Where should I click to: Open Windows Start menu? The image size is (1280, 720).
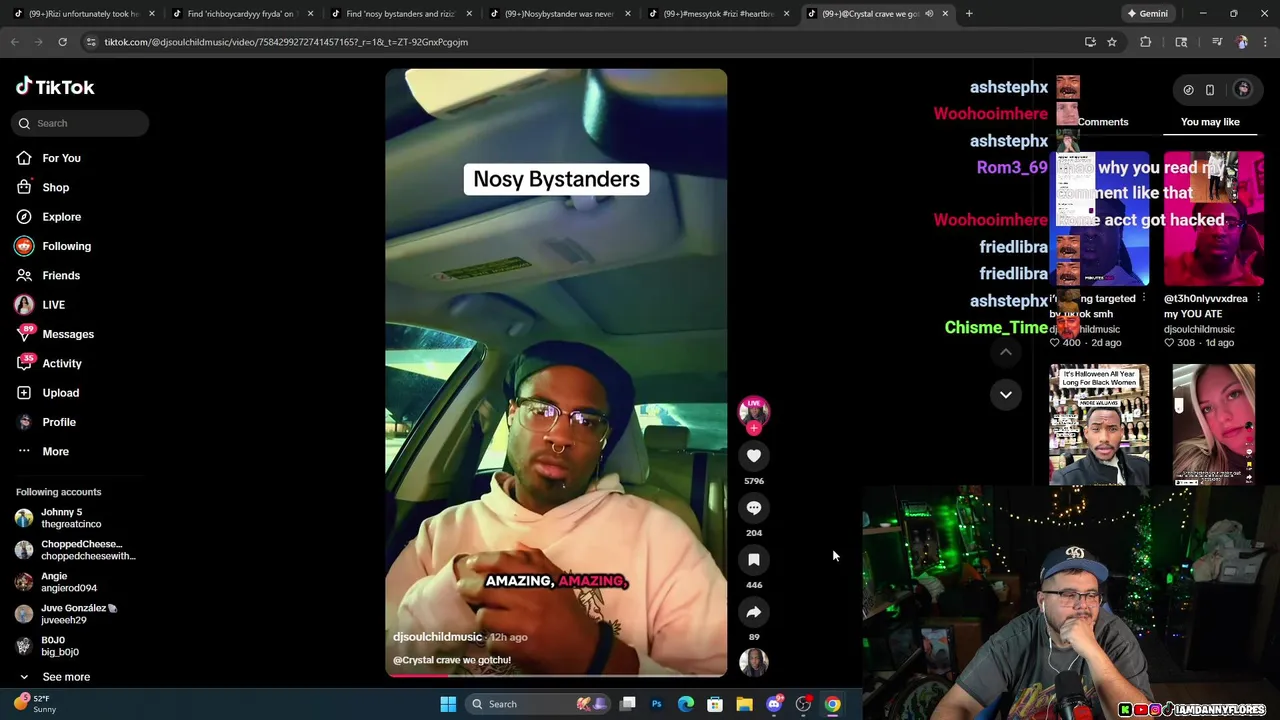(448, 704)
